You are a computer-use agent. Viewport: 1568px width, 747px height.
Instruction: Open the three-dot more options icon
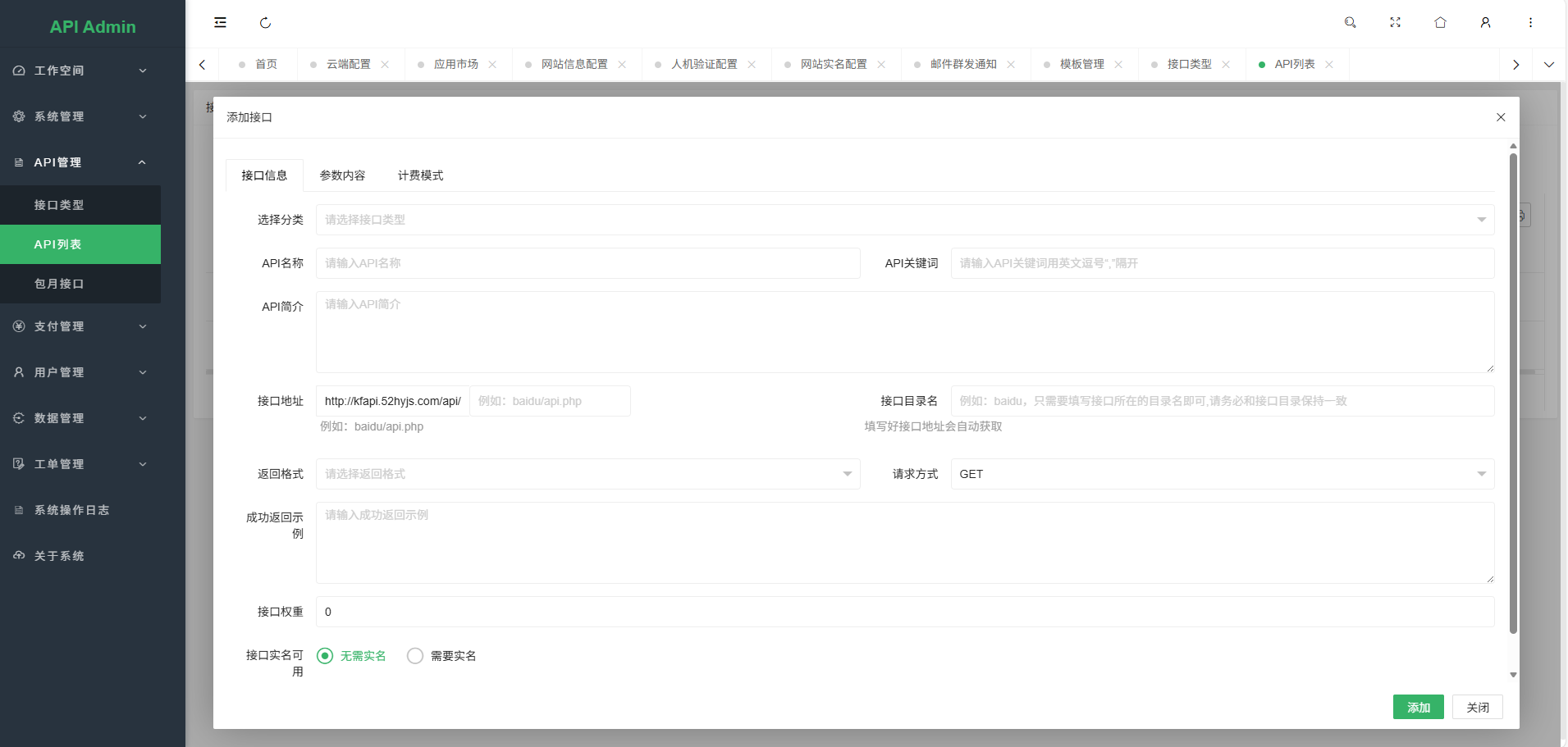[1530, 22]
